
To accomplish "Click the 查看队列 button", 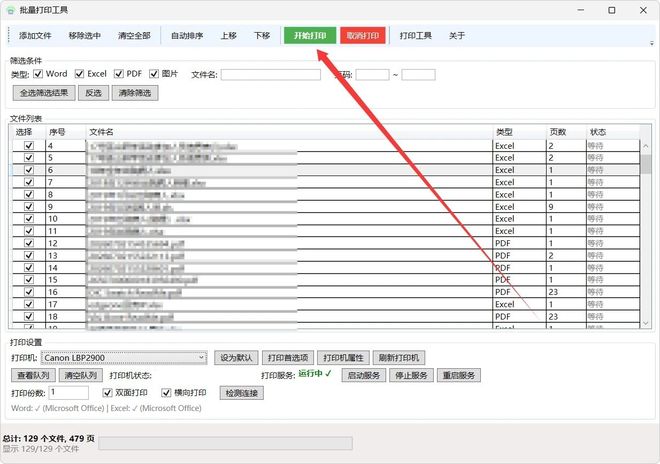I will pos(33,376).
